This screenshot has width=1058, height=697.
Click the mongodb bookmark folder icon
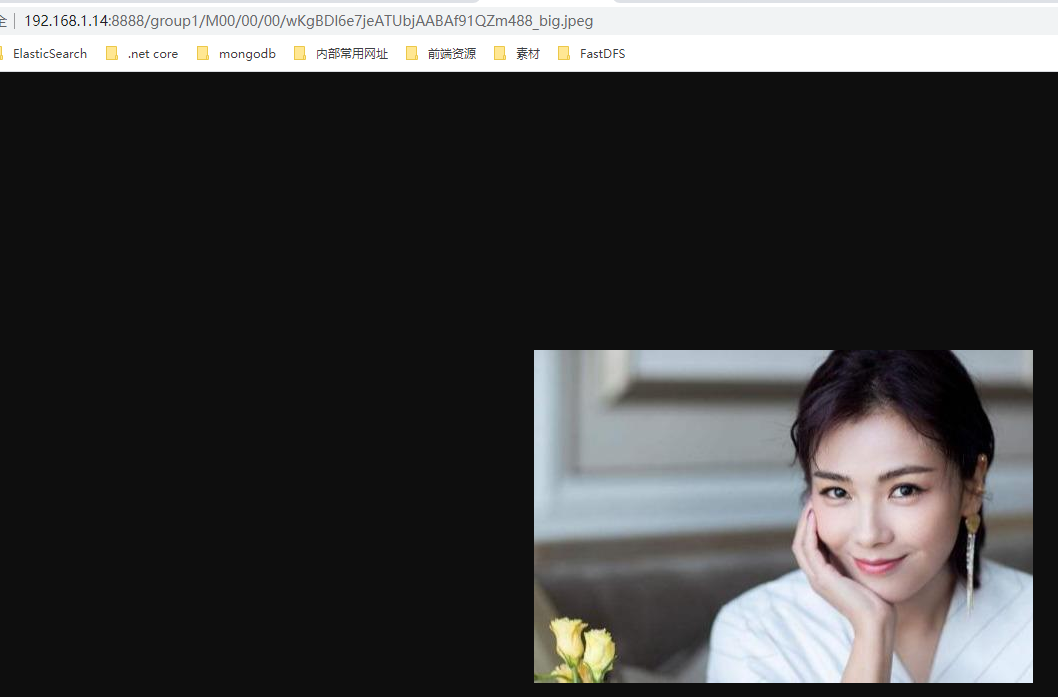(204, 53)
